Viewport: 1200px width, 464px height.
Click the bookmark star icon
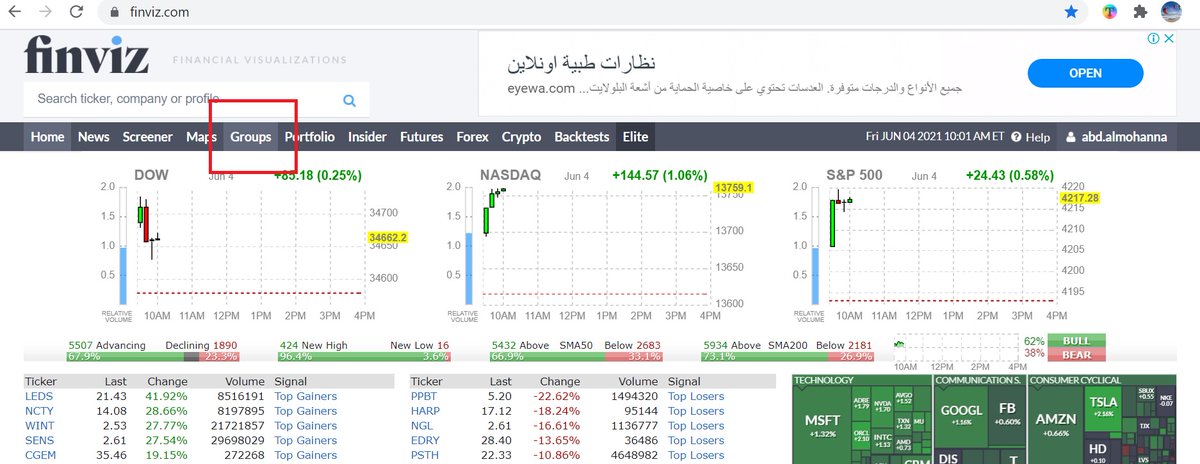tap(1071, 13)
